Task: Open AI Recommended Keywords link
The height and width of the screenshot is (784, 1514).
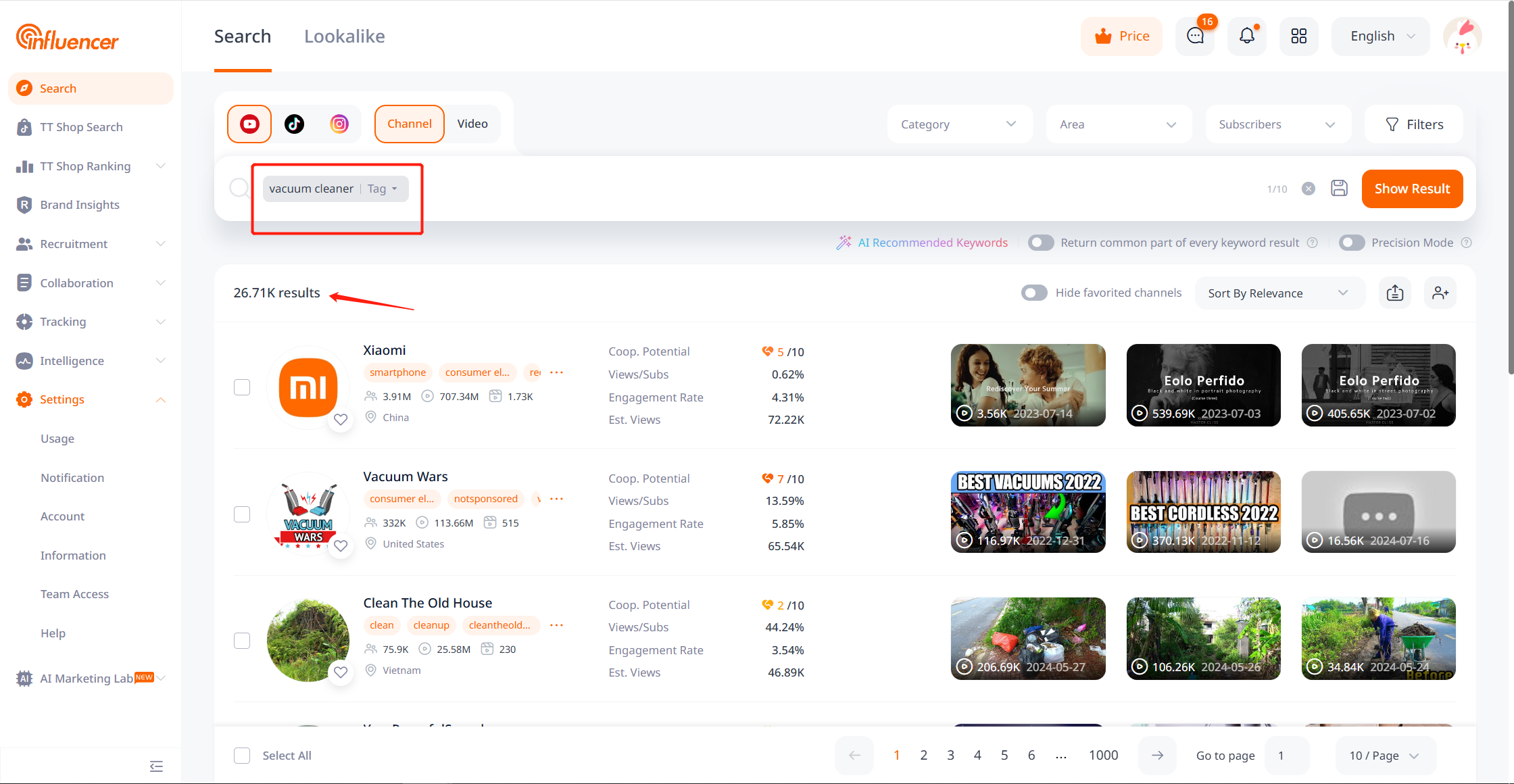Action: click(x=932, y=243)
